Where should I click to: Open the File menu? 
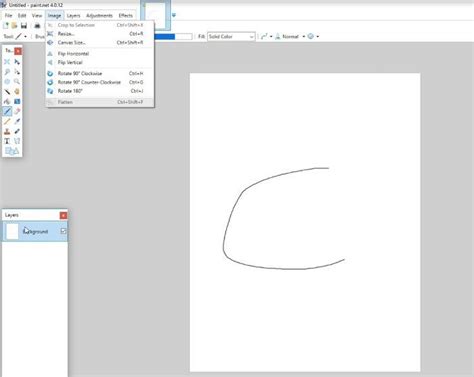pos(8,16)
